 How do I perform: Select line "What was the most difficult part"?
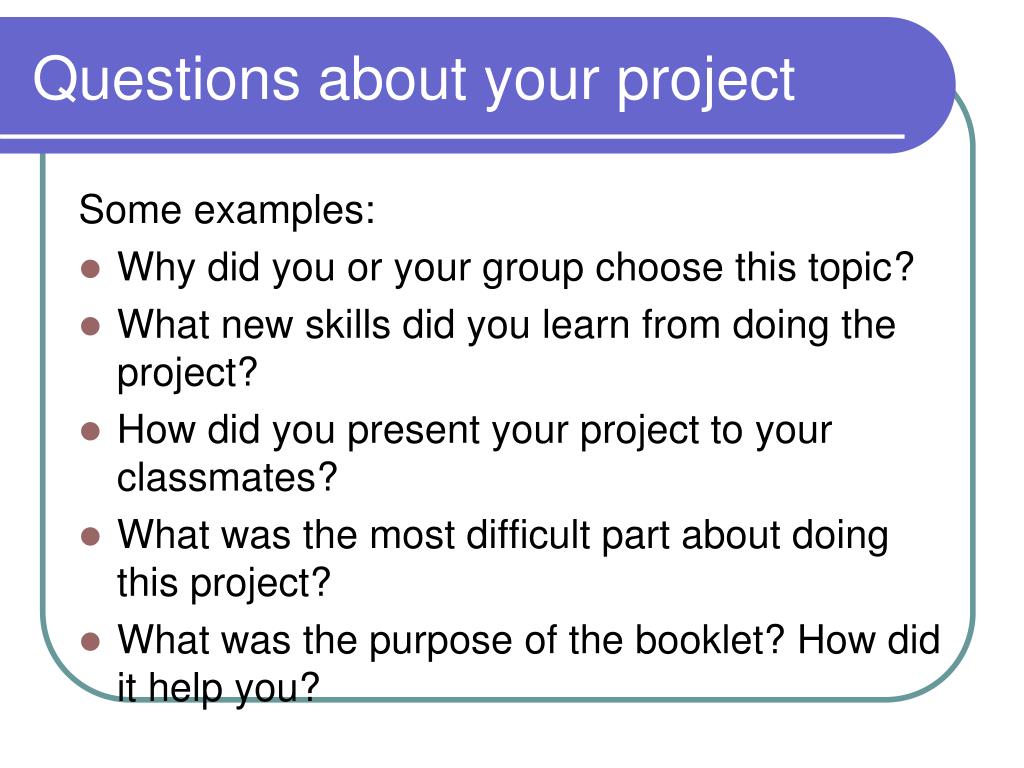503,536
